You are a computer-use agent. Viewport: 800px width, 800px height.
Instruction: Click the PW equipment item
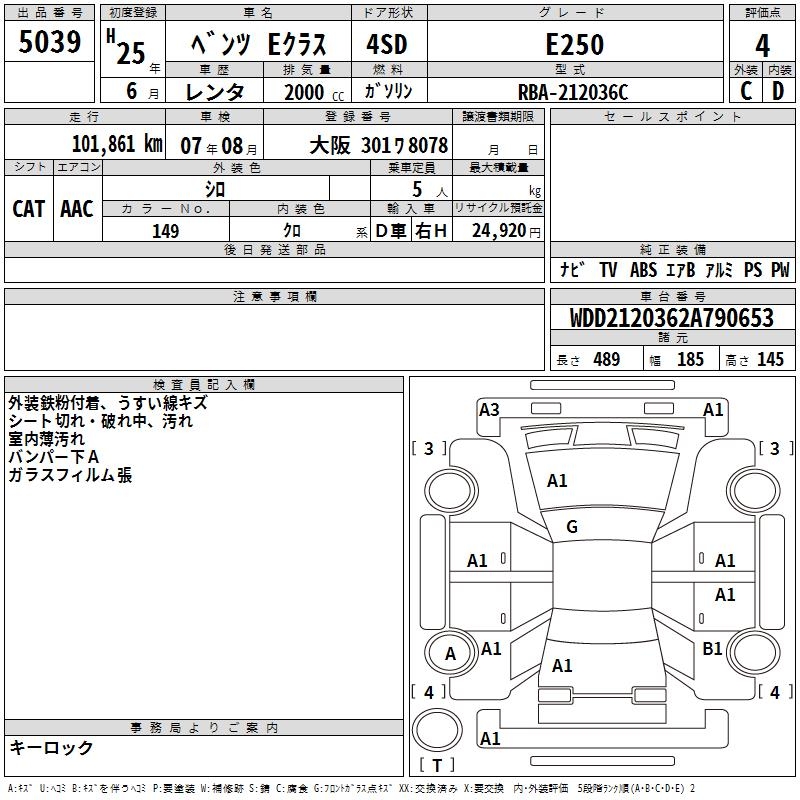(x=780, y=270)
